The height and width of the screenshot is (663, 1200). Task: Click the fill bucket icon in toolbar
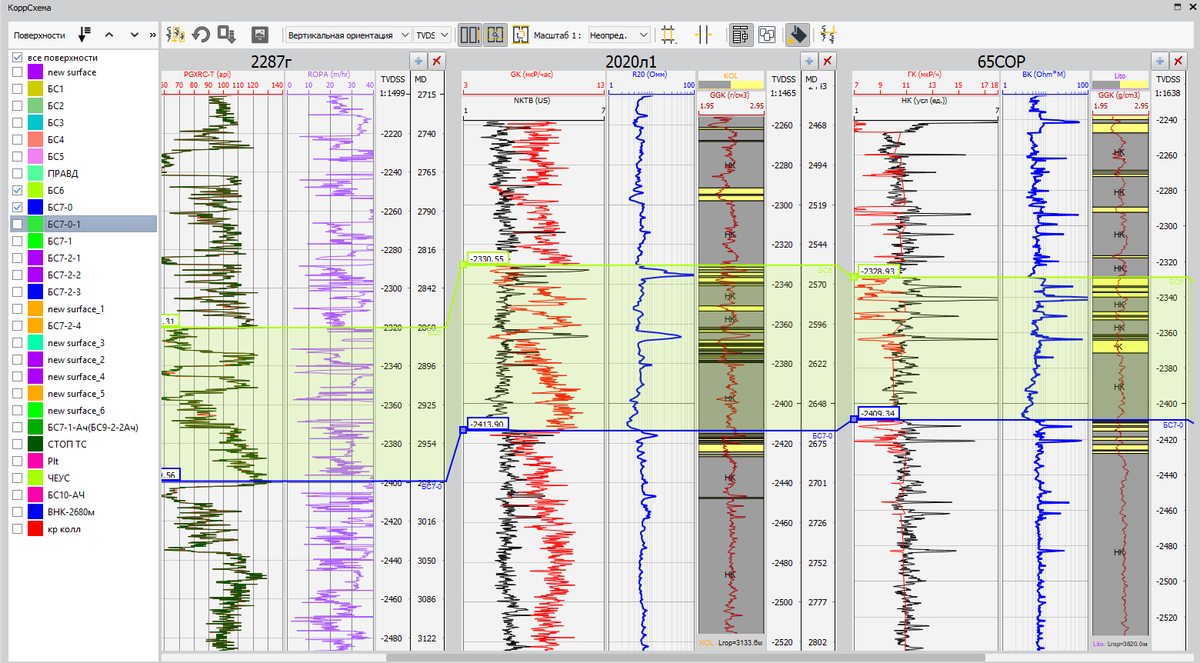tap(796, 34)
